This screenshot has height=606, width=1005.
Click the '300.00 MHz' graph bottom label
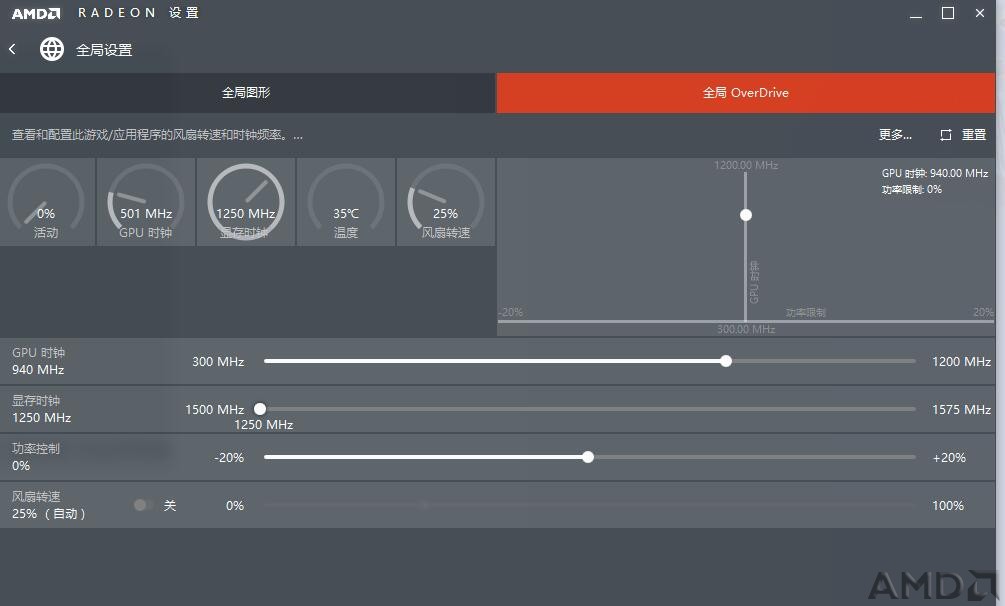(746, 329)
